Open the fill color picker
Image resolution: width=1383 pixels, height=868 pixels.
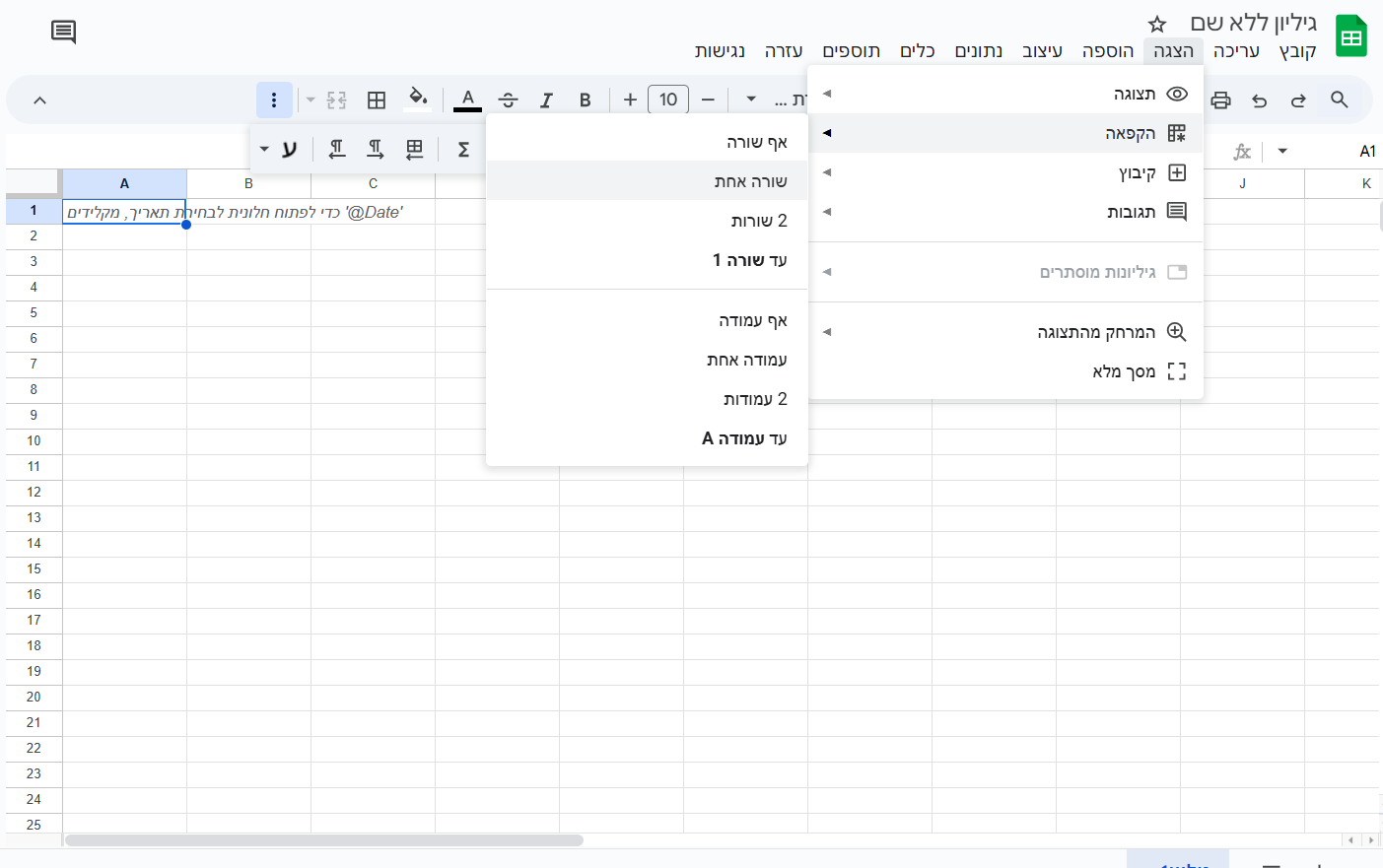(x=418, y=98)
